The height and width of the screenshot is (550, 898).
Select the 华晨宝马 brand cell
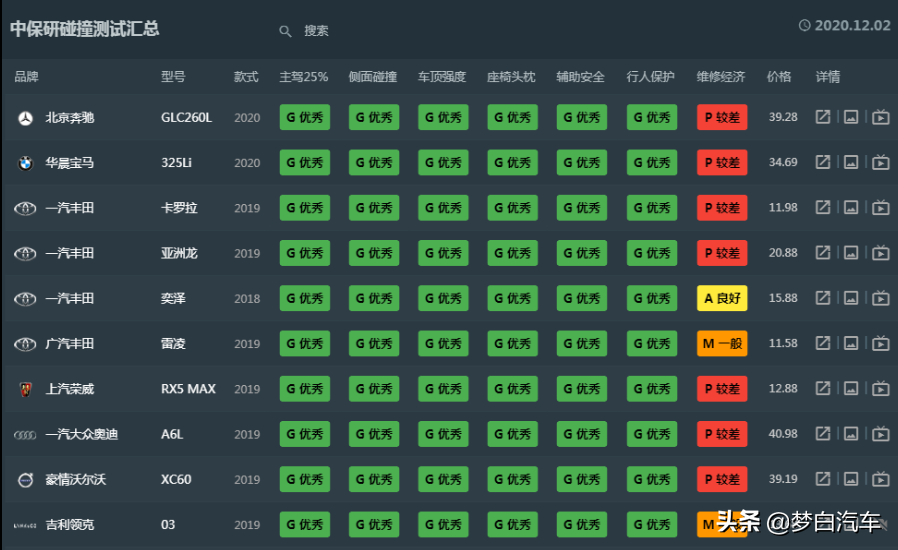pos(70,163)
